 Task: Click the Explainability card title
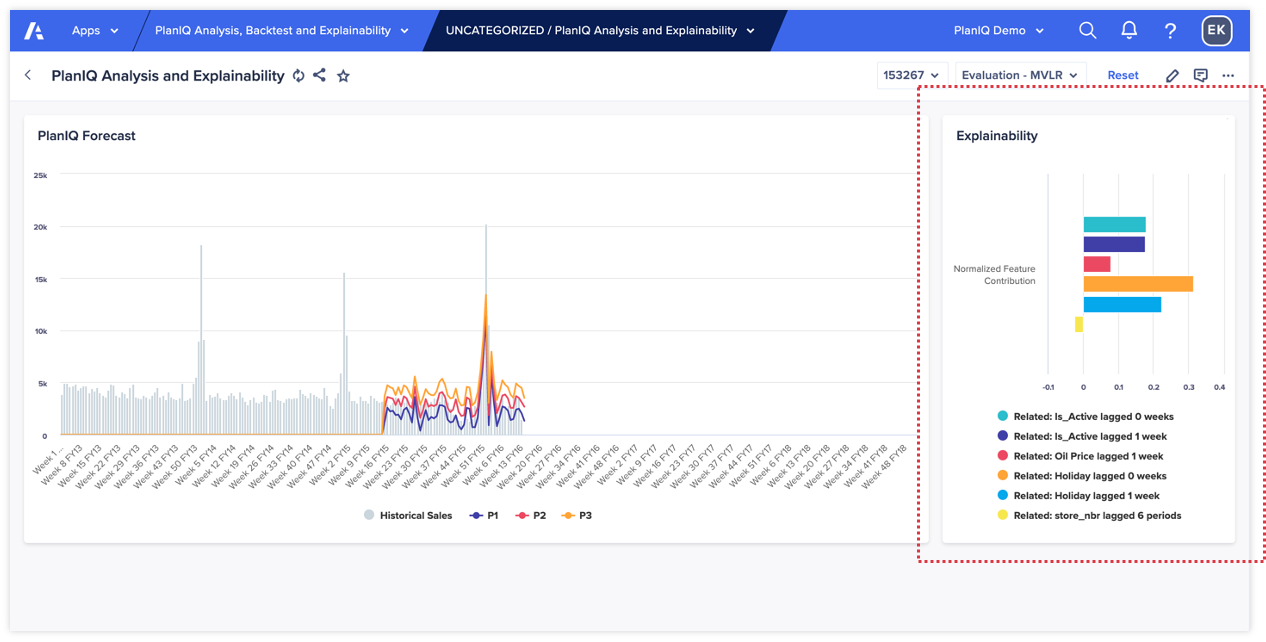(x=997, y=136)
